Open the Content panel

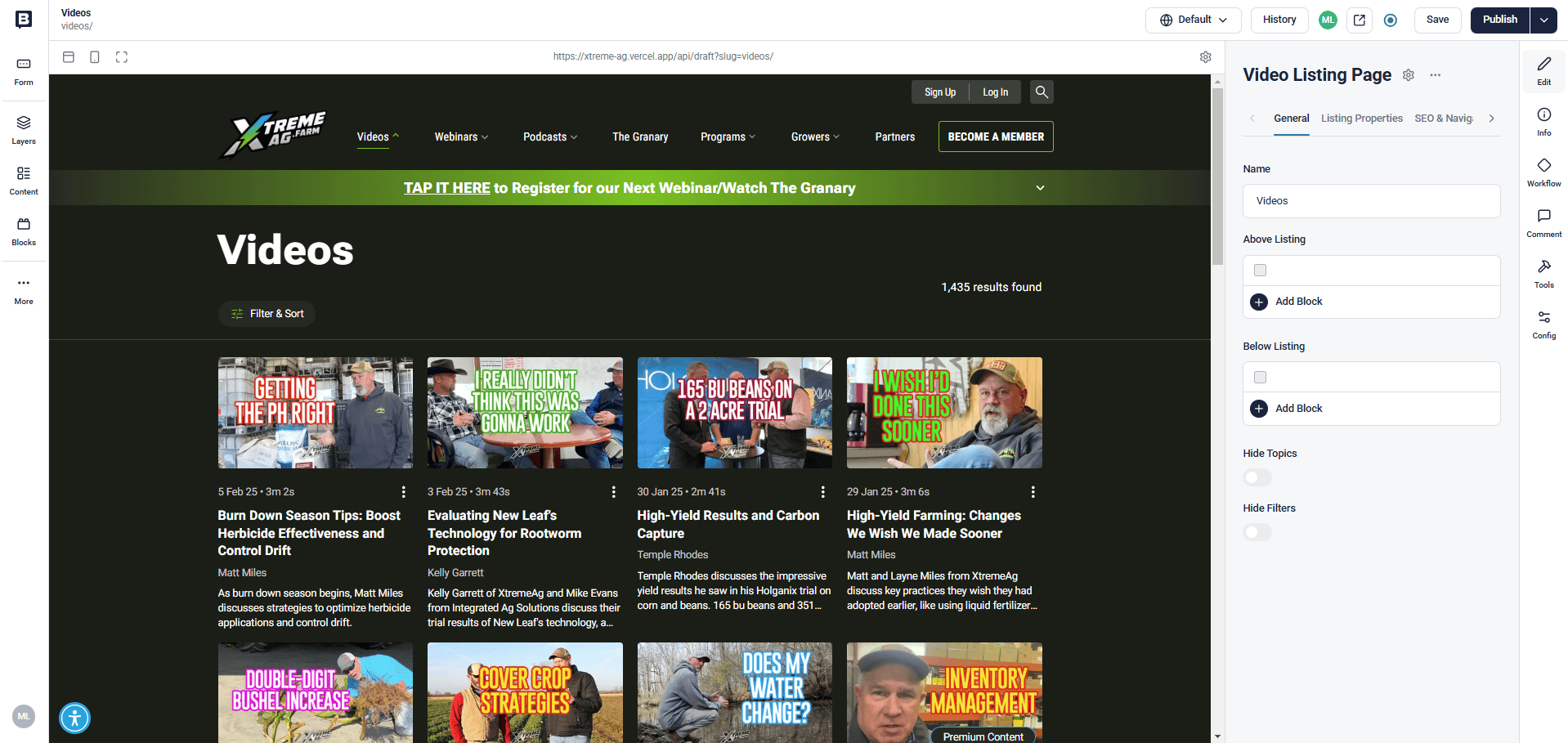point(24,181)
